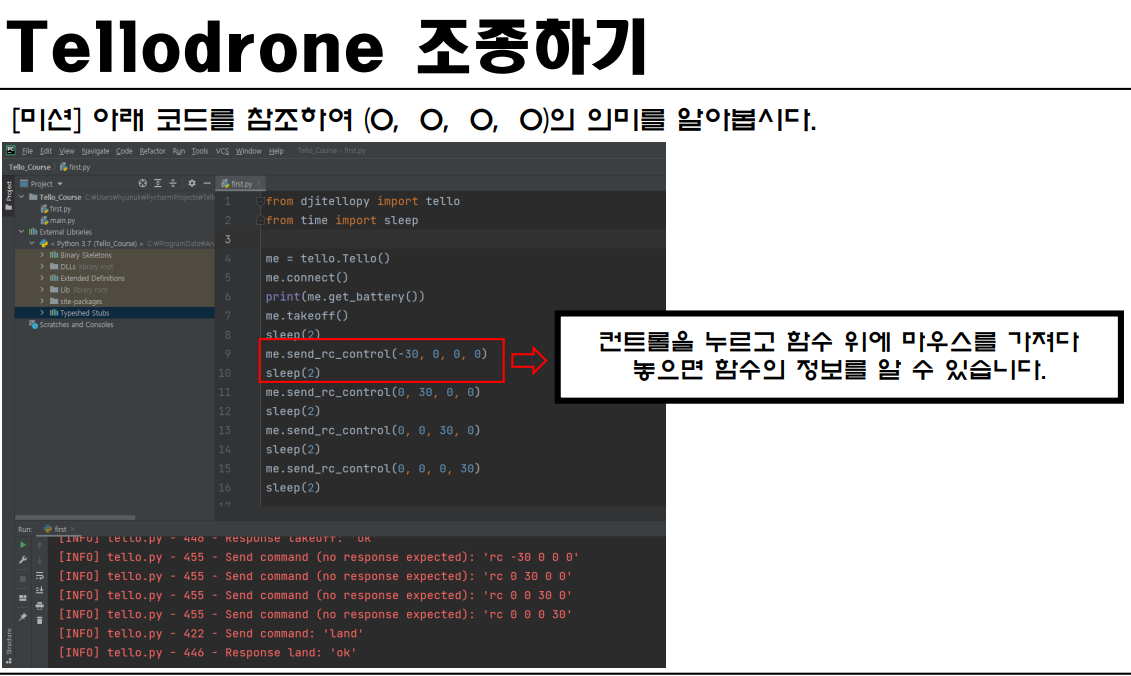Open the File menu

click(x=27, y=151)
